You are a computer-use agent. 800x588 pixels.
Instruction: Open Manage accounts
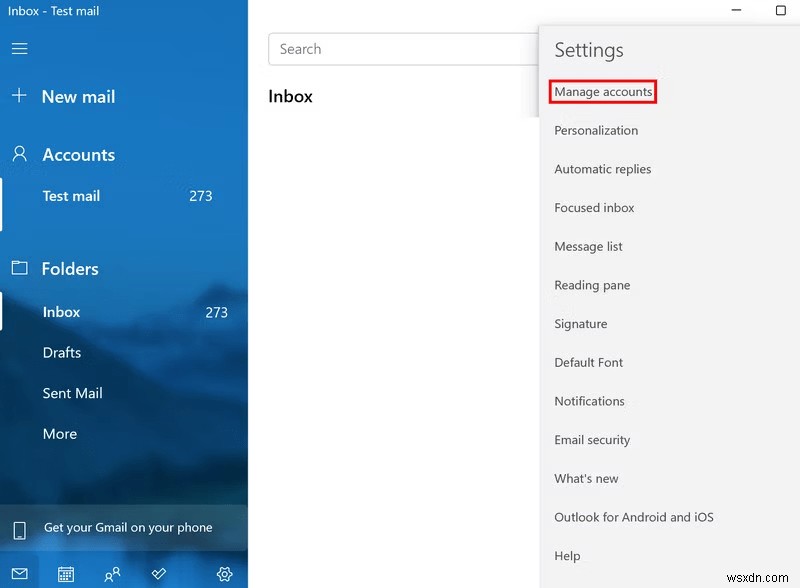(x=603, y=91)
